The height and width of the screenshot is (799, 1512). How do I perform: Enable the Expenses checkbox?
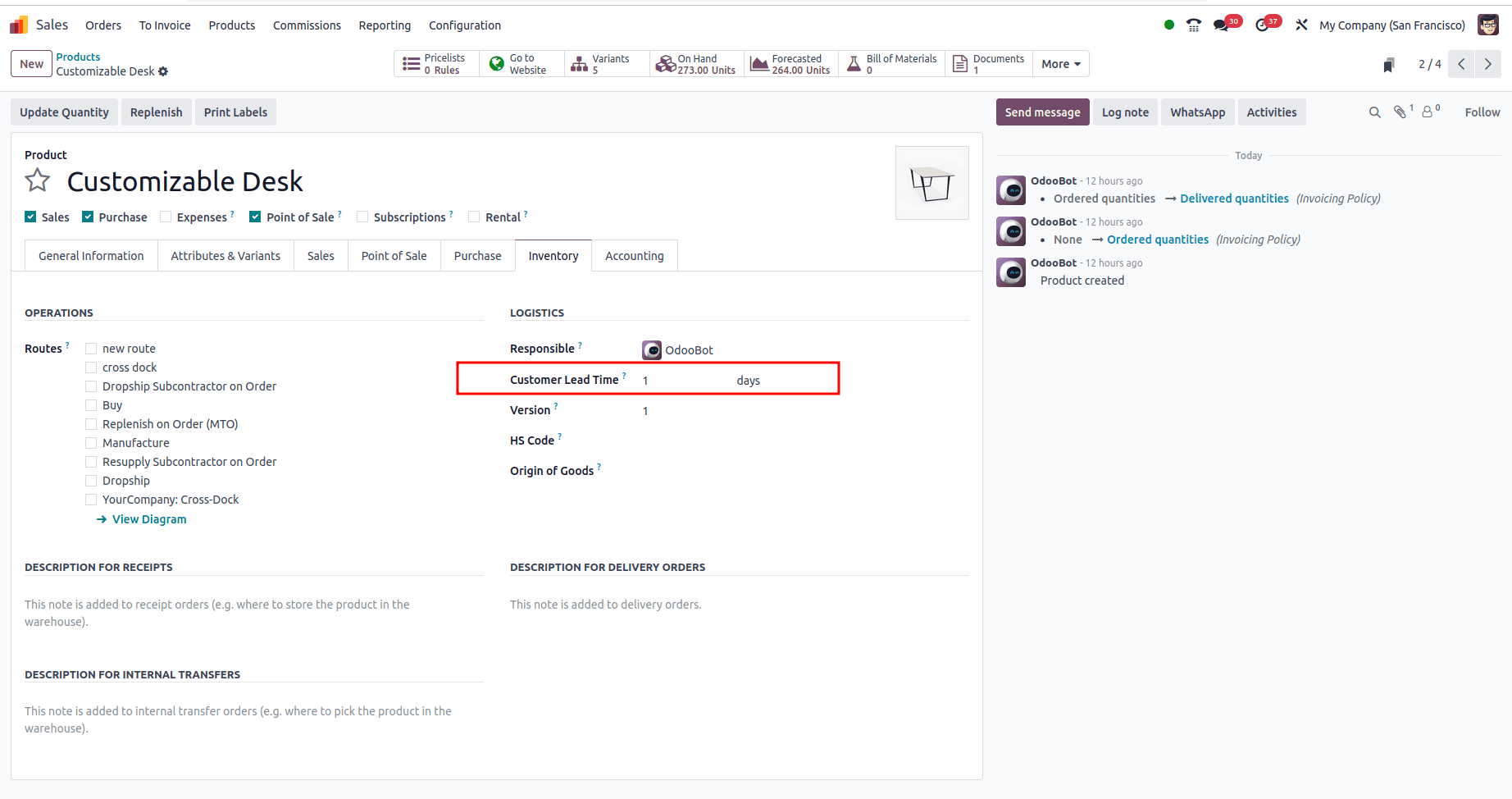click(x=166, y=217)
